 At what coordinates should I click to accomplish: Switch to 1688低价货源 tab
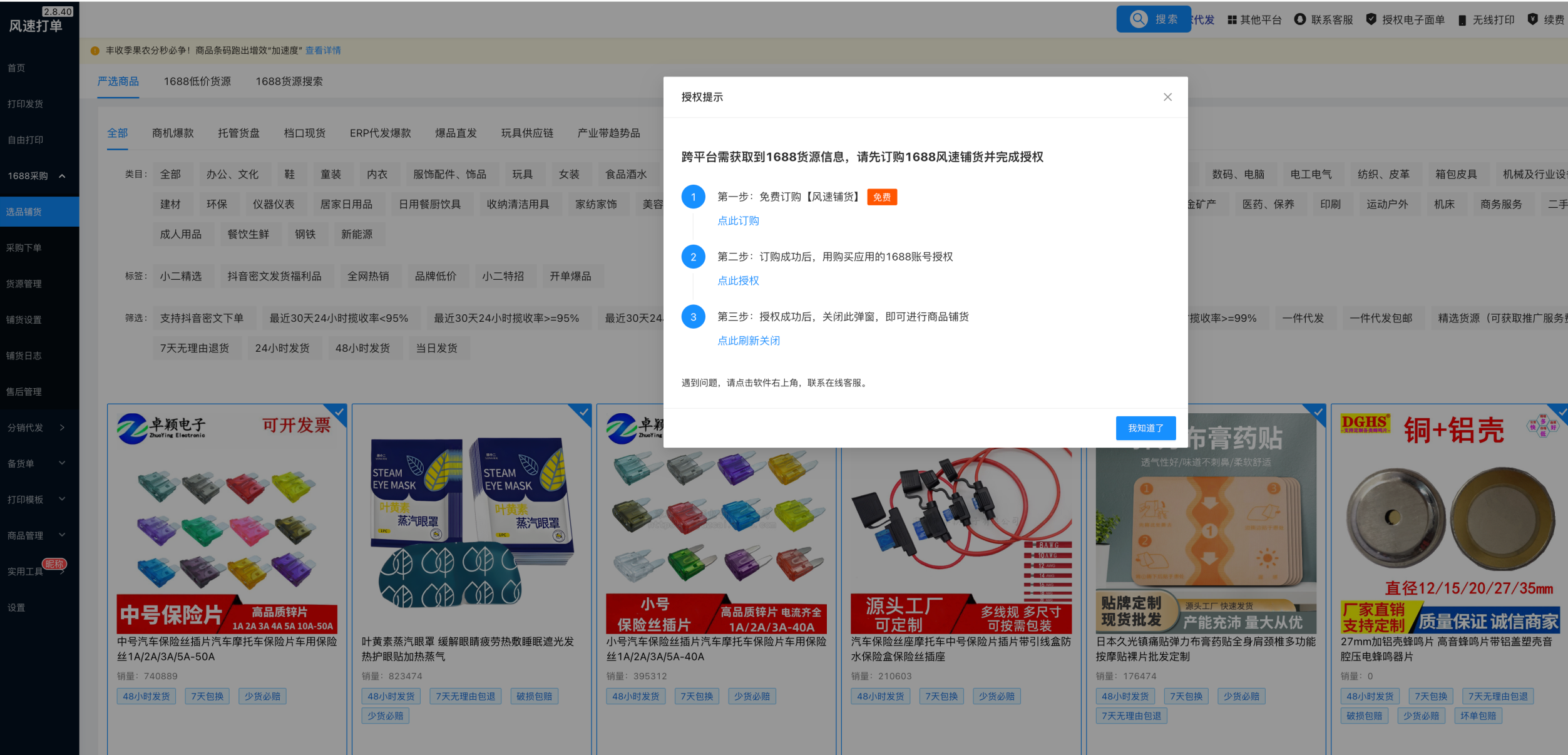197,81
